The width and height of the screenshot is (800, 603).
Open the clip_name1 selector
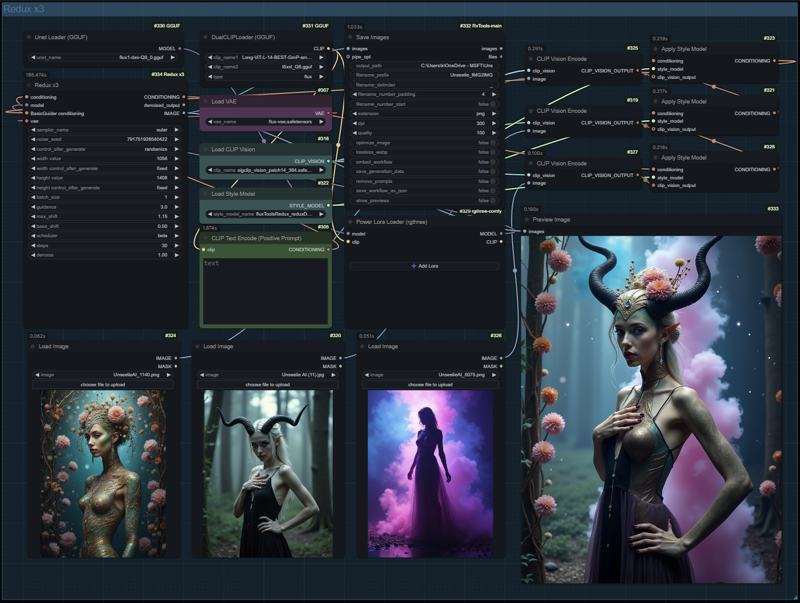[x=266, y=58]
